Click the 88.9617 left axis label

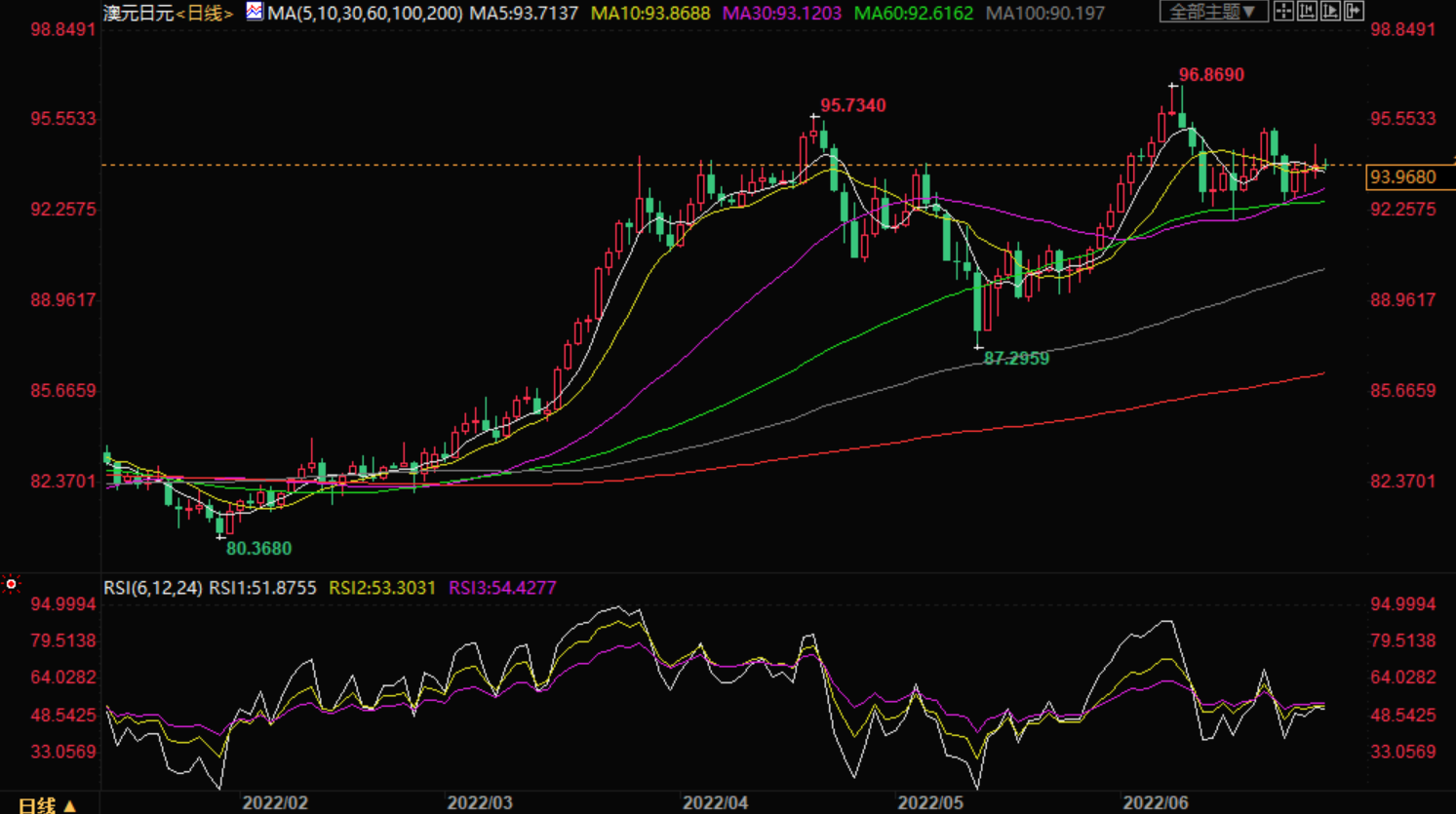point(63,300)
